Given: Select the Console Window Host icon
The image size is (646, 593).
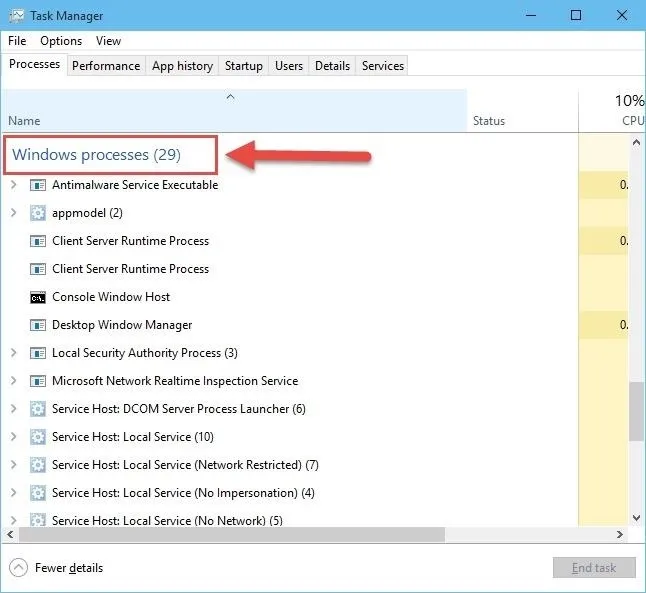Looking at the screenshot, I should coord(37,298).
